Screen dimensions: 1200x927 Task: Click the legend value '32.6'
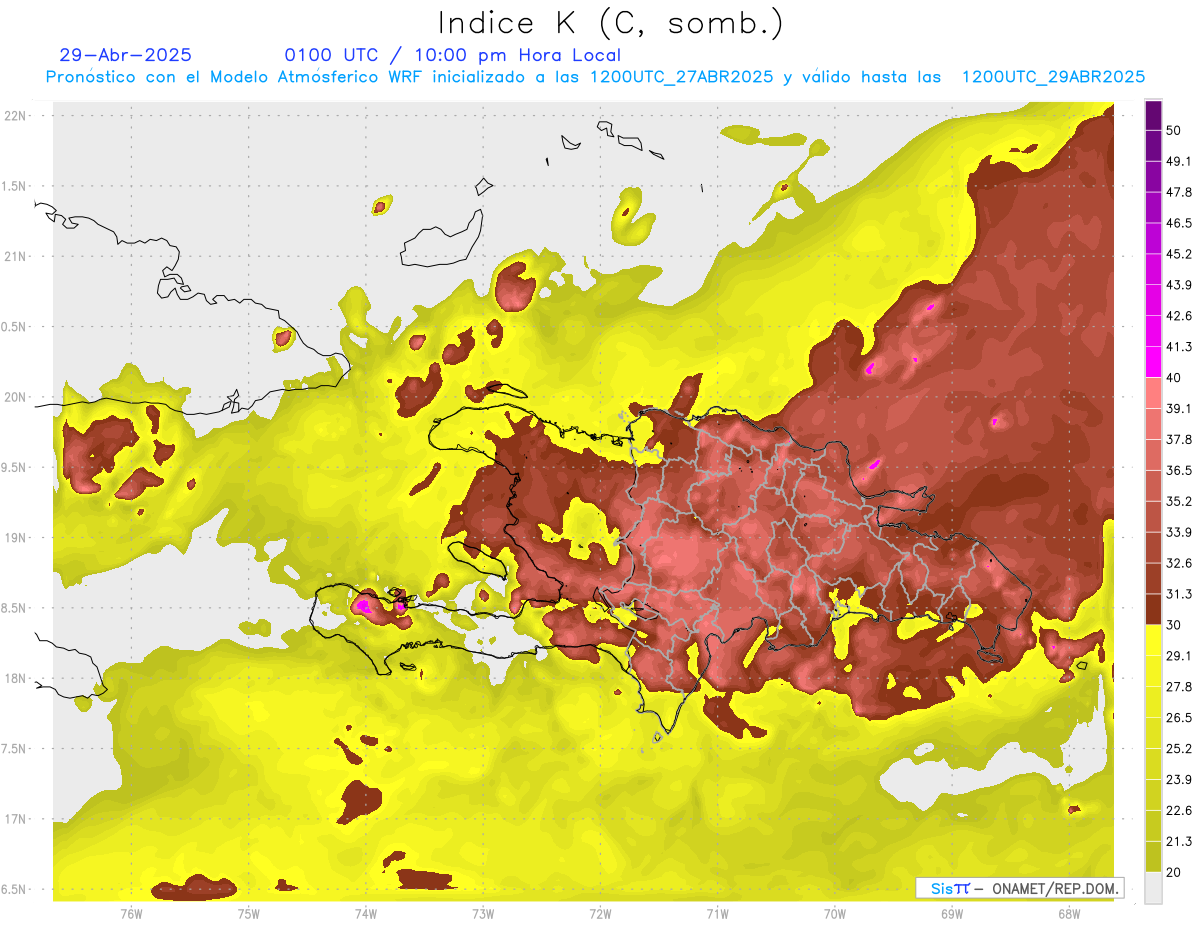(x=1179, y=563)
